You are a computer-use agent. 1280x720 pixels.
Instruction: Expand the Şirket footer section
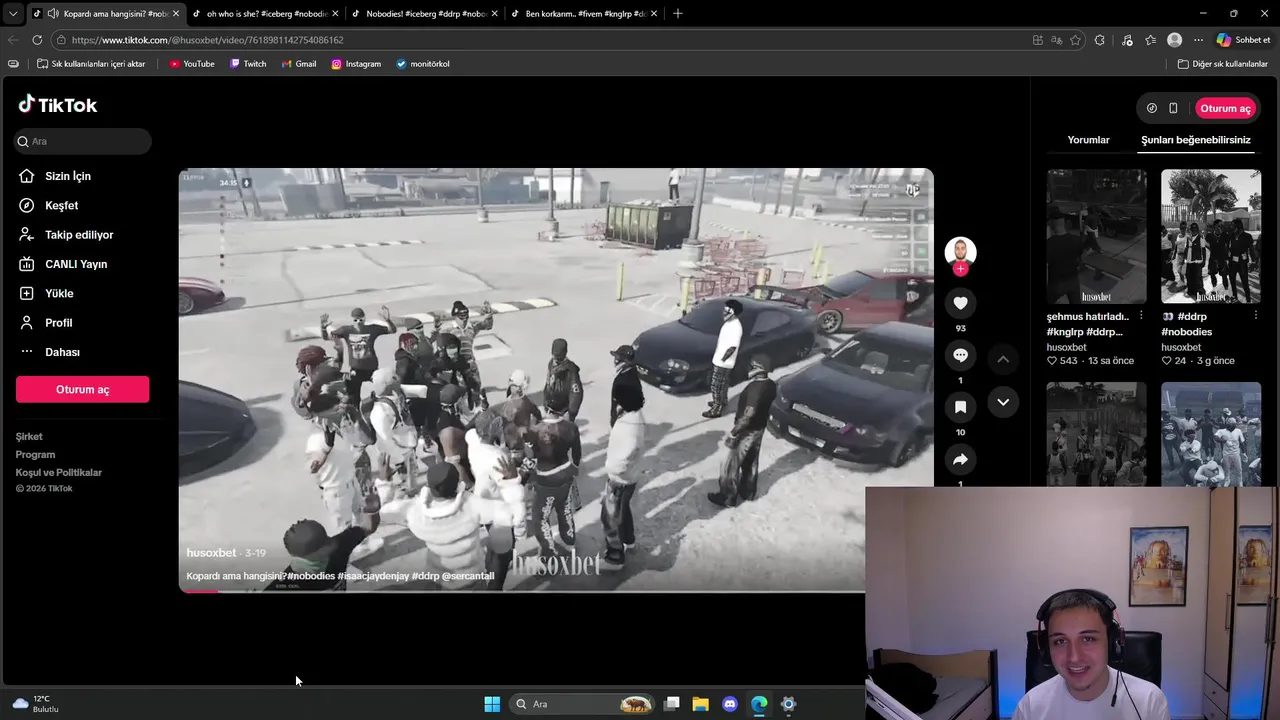pos(29,436)
